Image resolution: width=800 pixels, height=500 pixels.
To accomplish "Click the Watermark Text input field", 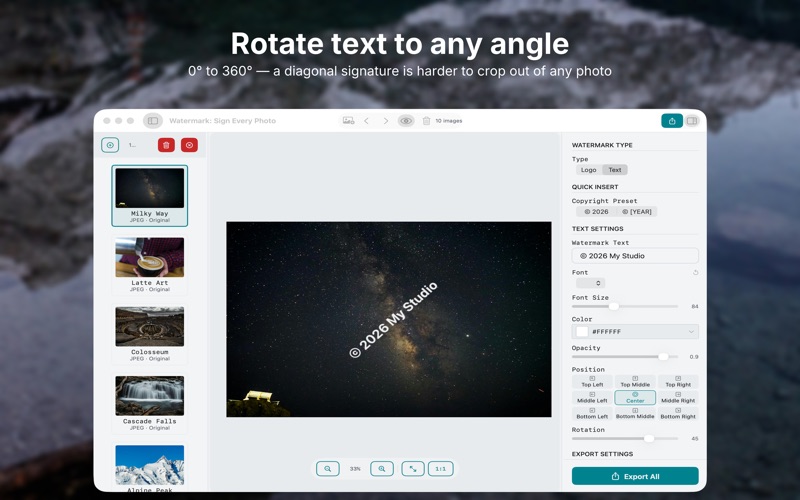I will point(635,256).
